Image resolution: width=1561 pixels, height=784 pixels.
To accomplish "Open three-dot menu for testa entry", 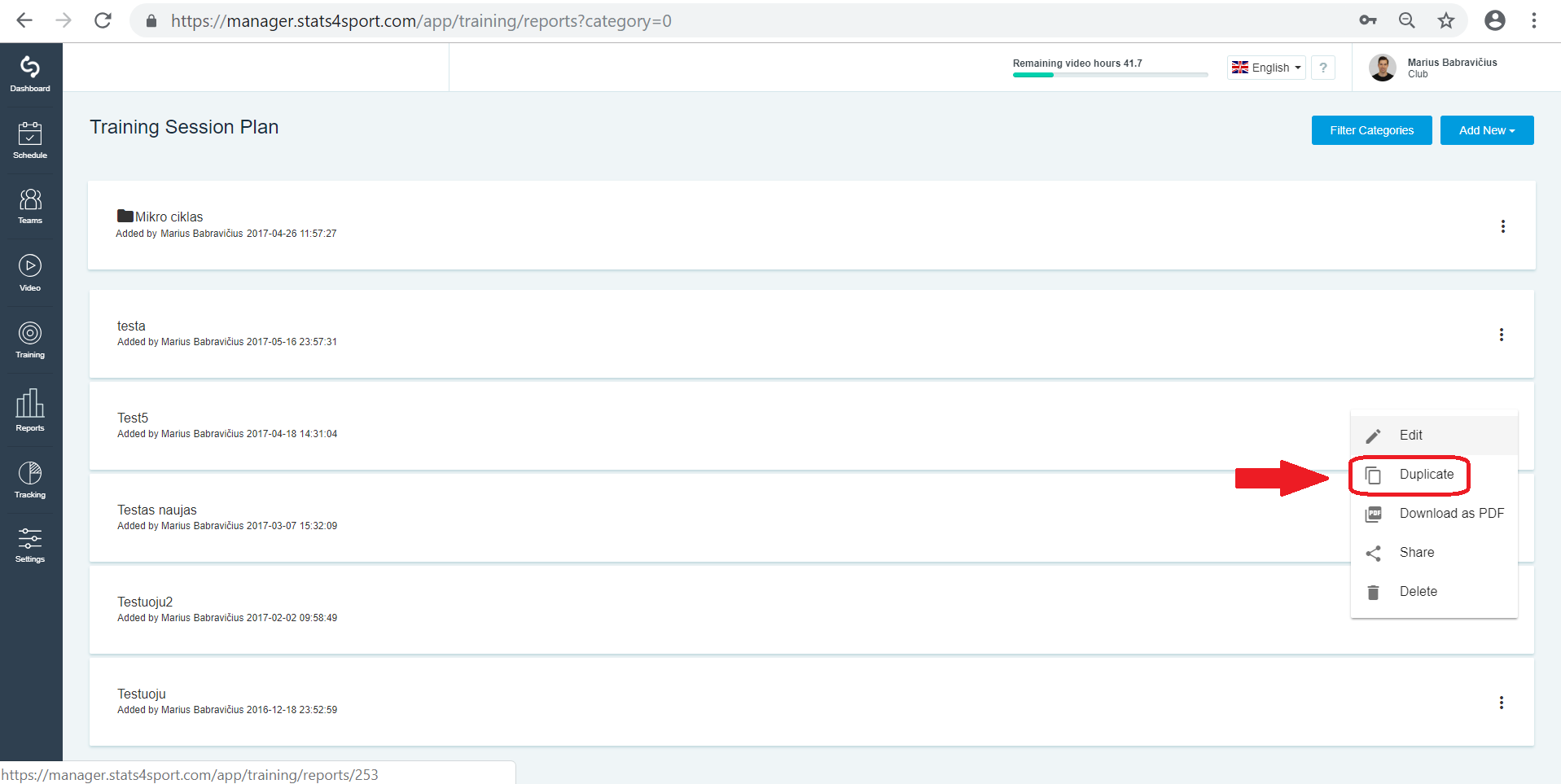I will (1502, 335).
